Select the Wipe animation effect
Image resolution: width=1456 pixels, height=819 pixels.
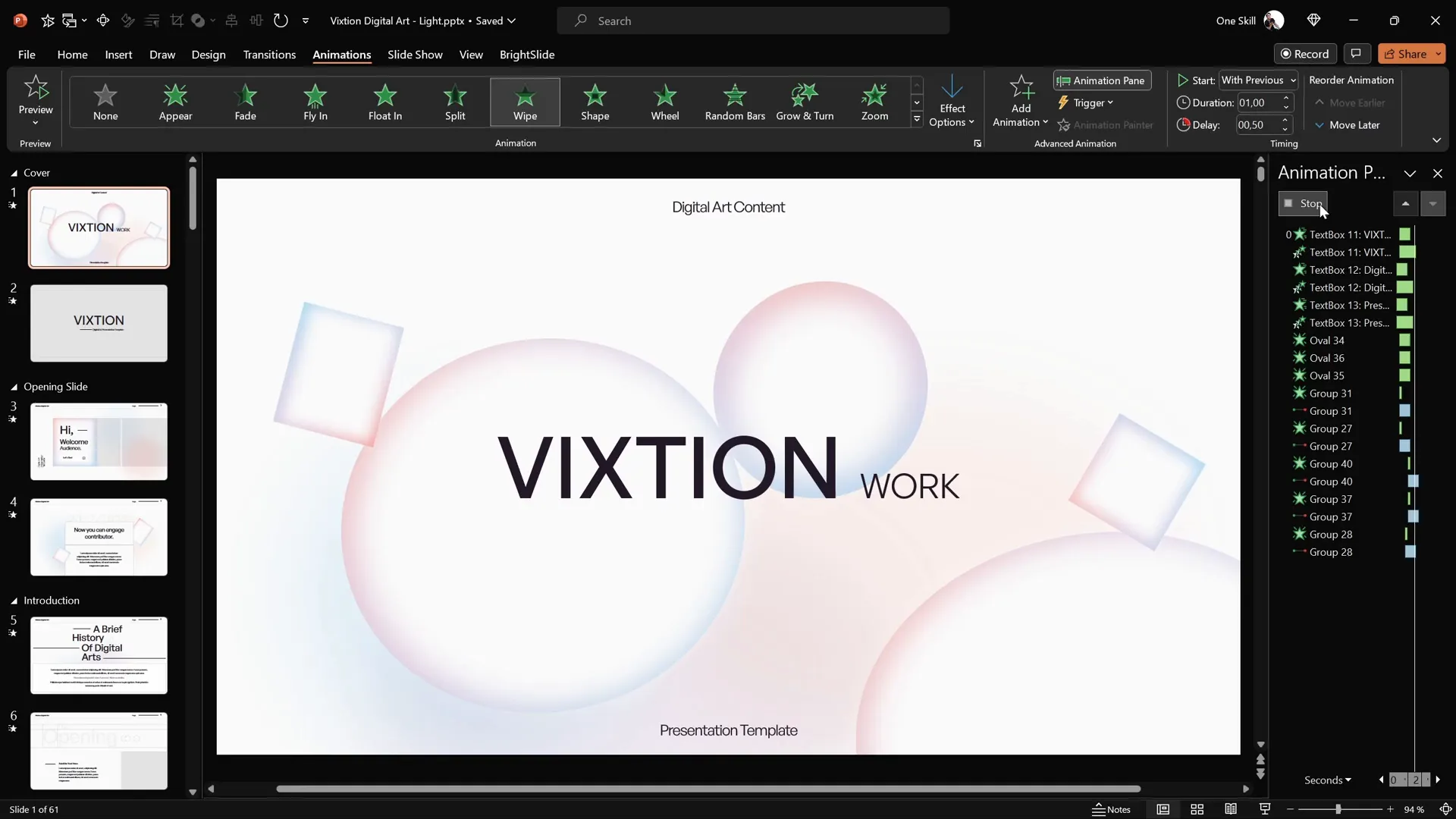(525, 102)
